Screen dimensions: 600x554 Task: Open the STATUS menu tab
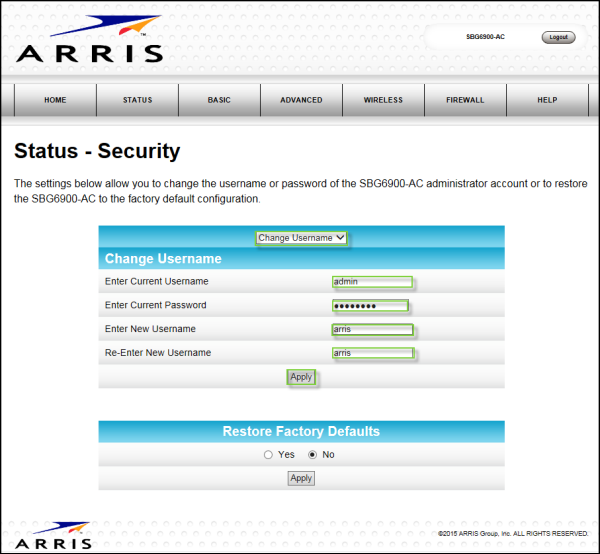(137, 100)
